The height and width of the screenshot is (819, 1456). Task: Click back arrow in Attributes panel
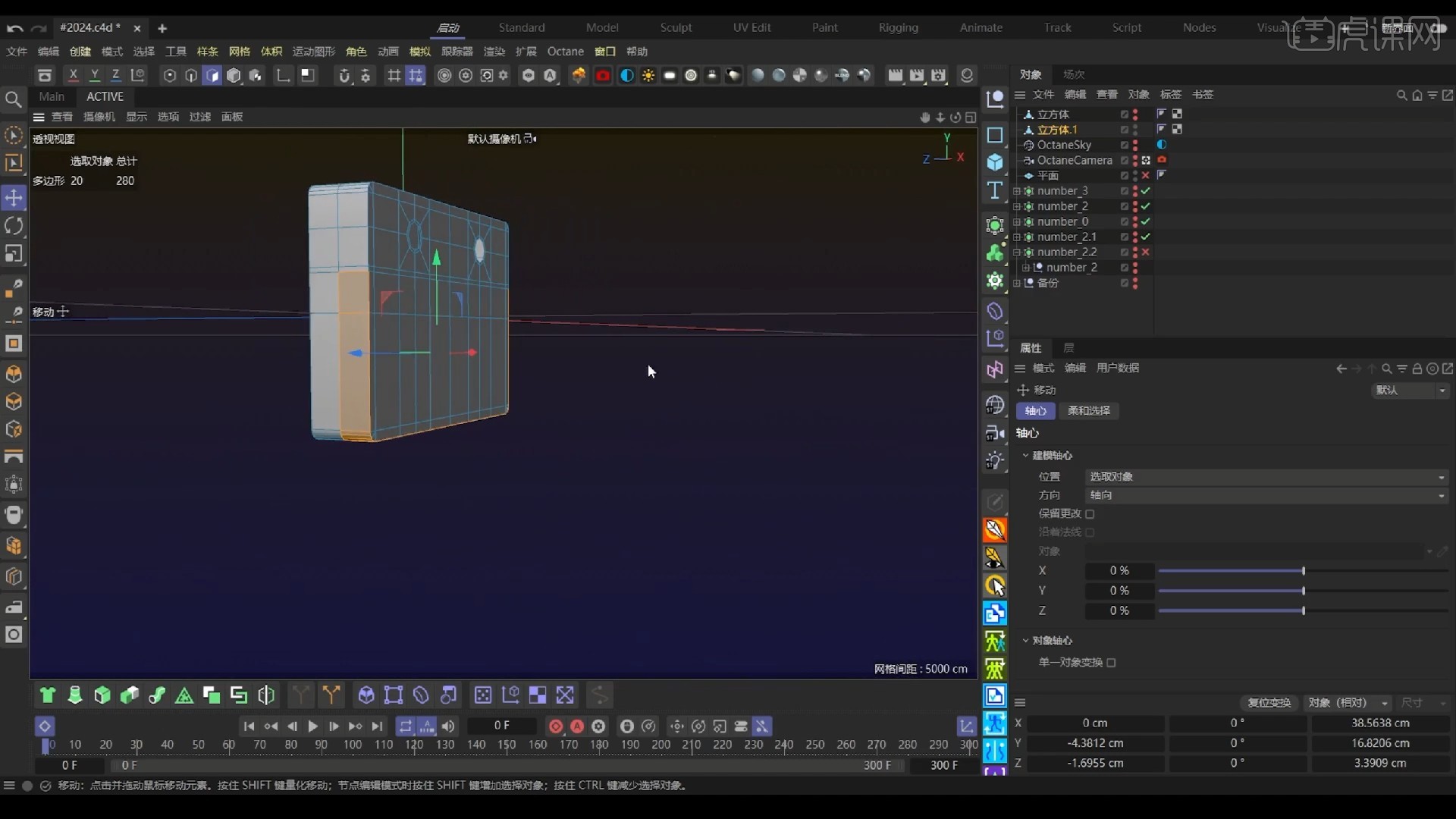click(1341, 369)
